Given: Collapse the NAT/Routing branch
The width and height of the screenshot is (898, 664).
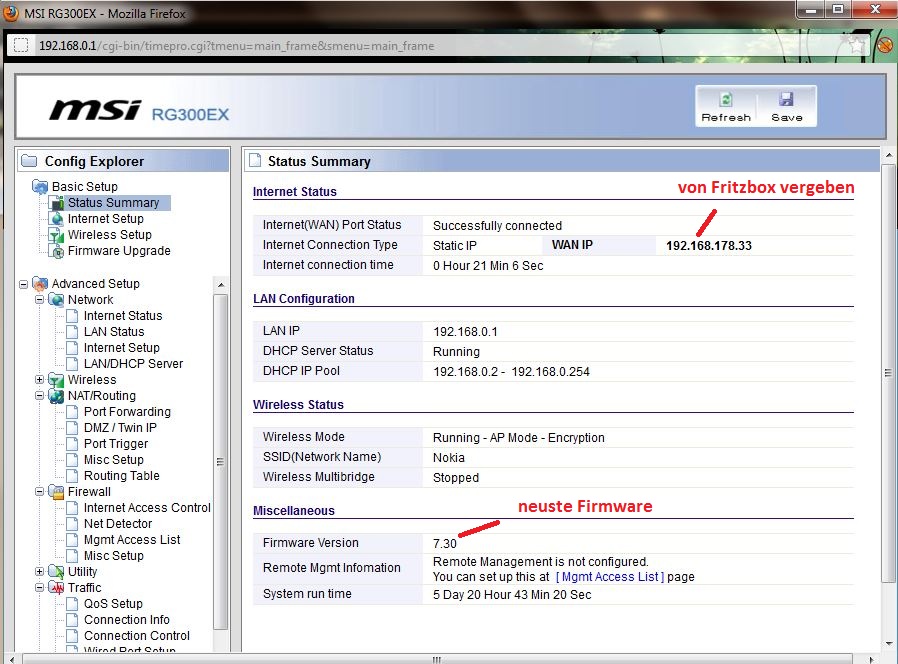Looking at the screenshot, I should [x=40, y=396].
